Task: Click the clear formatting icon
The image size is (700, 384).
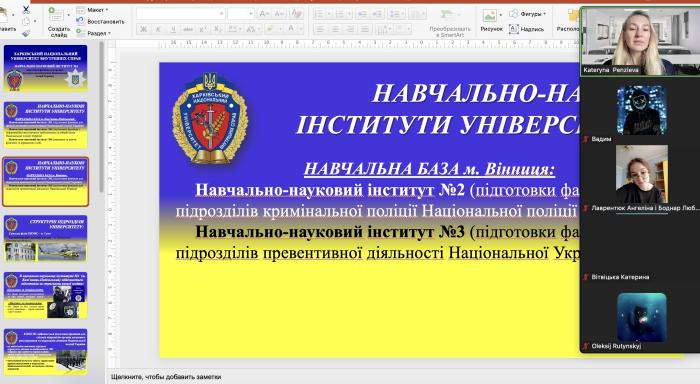Action: 296,14
